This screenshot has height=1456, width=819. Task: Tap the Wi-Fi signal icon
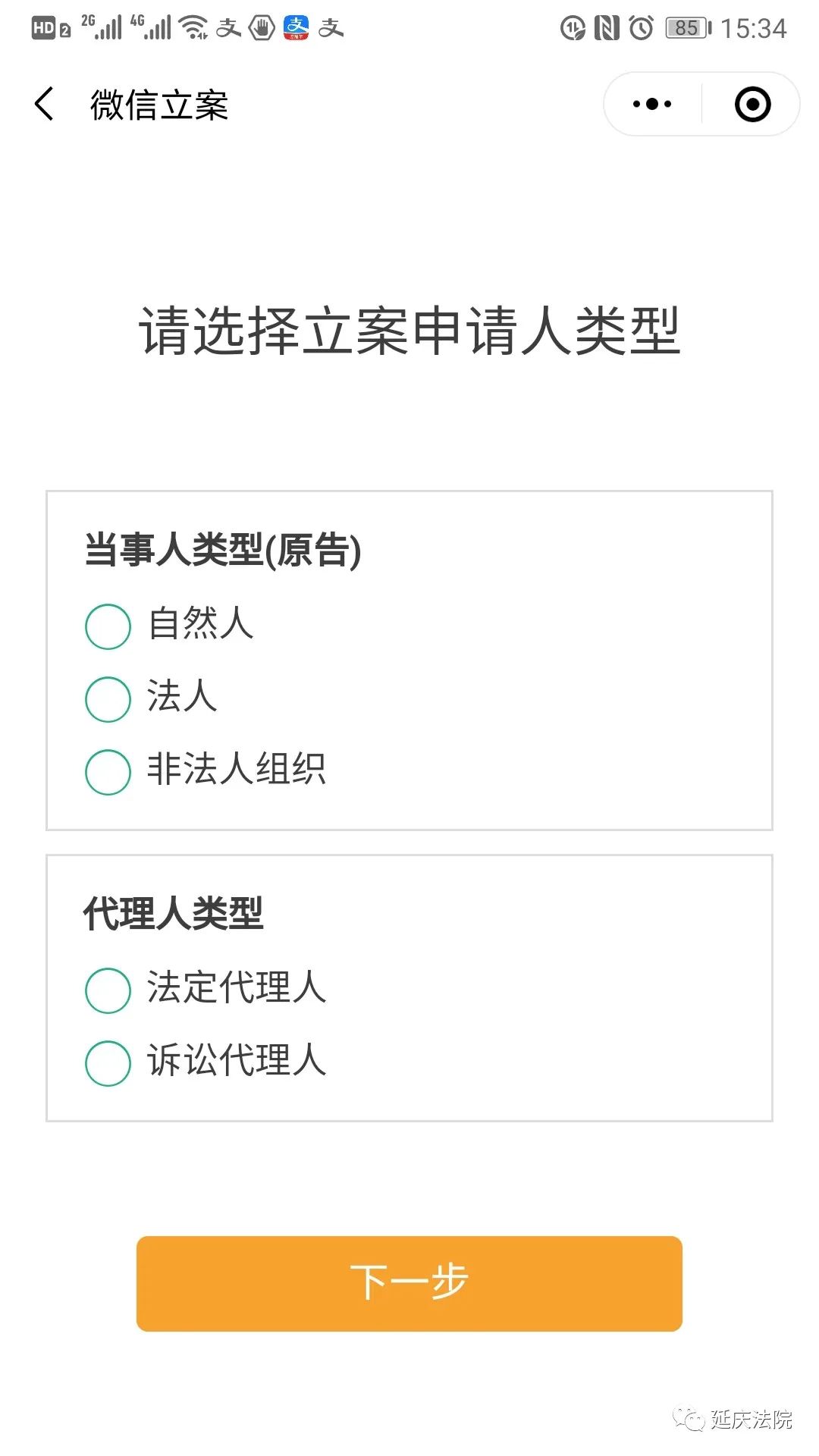(194, 27)
